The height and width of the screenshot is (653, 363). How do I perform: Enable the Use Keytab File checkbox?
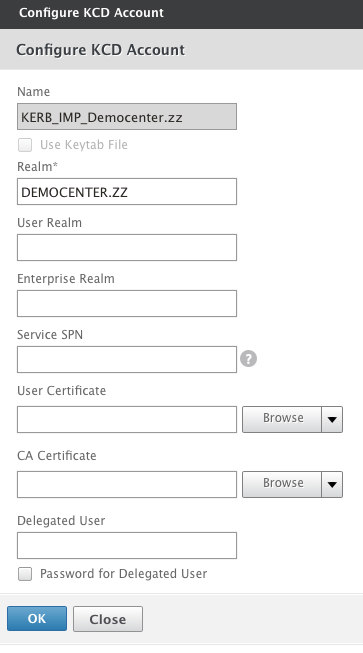tap(25, 145)
